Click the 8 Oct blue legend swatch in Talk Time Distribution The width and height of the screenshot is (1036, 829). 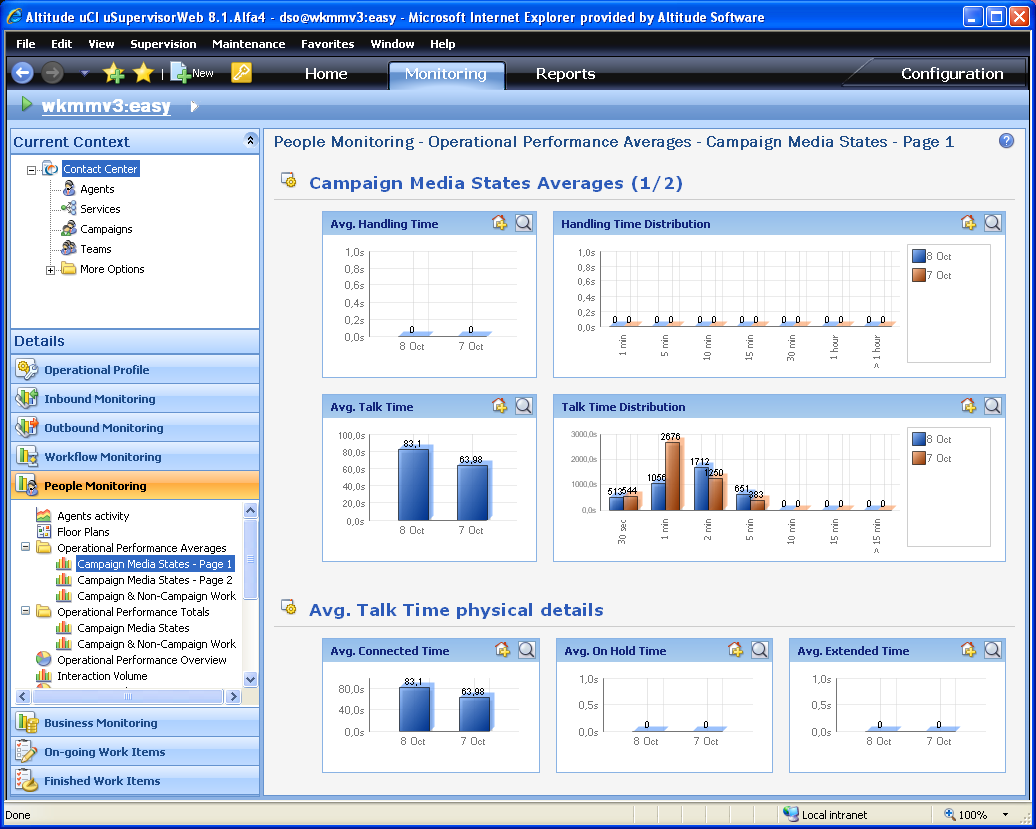point(919,439)
